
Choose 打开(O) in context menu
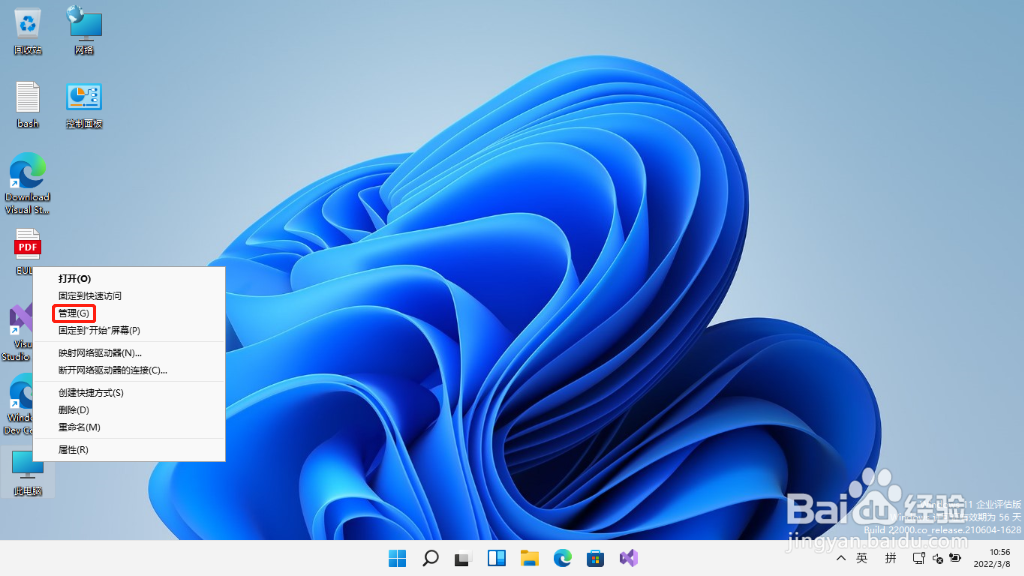pos(129,279)
